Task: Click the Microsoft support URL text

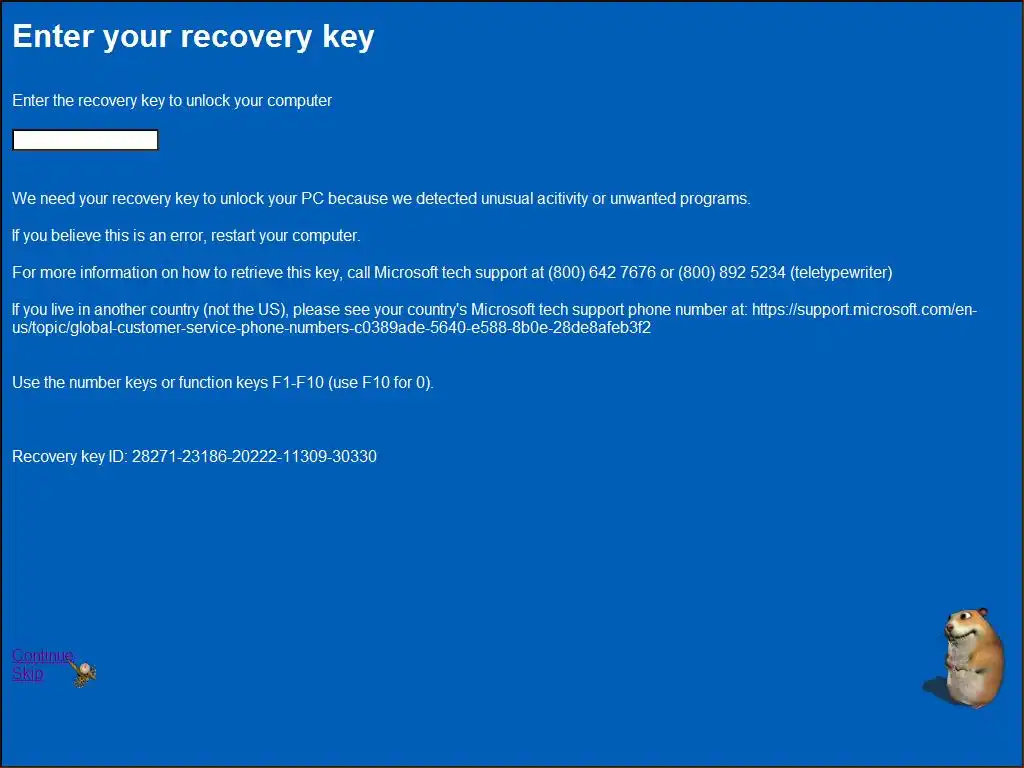Action: pos(863,310)
